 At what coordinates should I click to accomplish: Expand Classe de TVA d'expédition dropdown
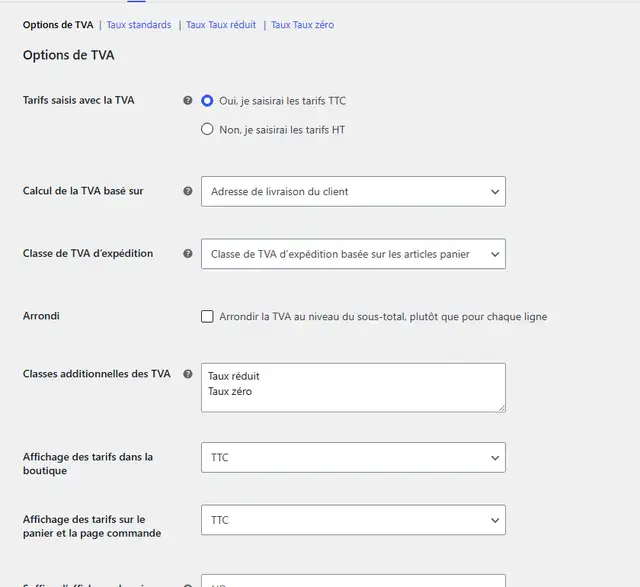[353, 254]
